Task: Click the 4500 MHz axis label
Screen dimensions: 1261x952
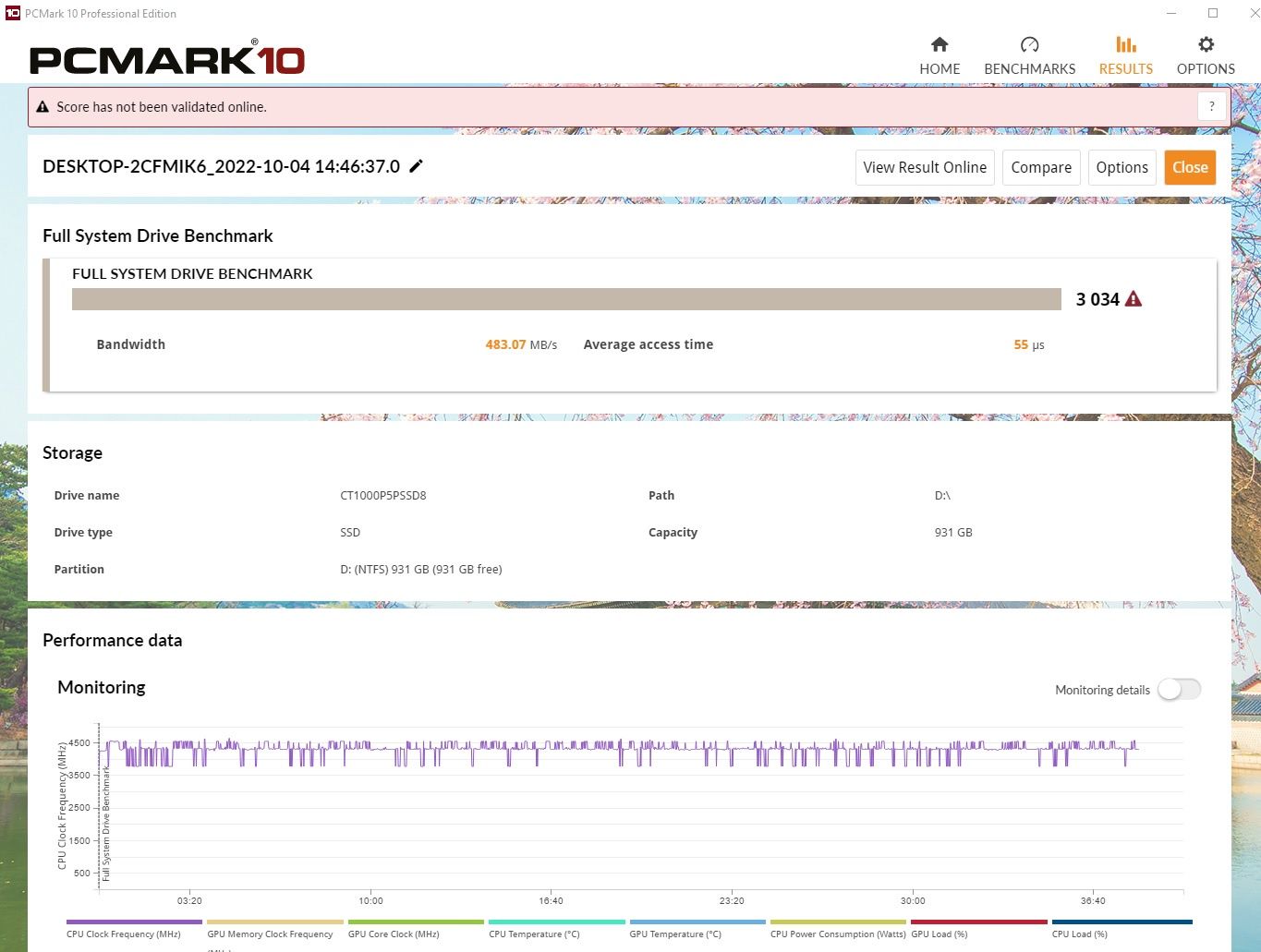Action: 79,742
